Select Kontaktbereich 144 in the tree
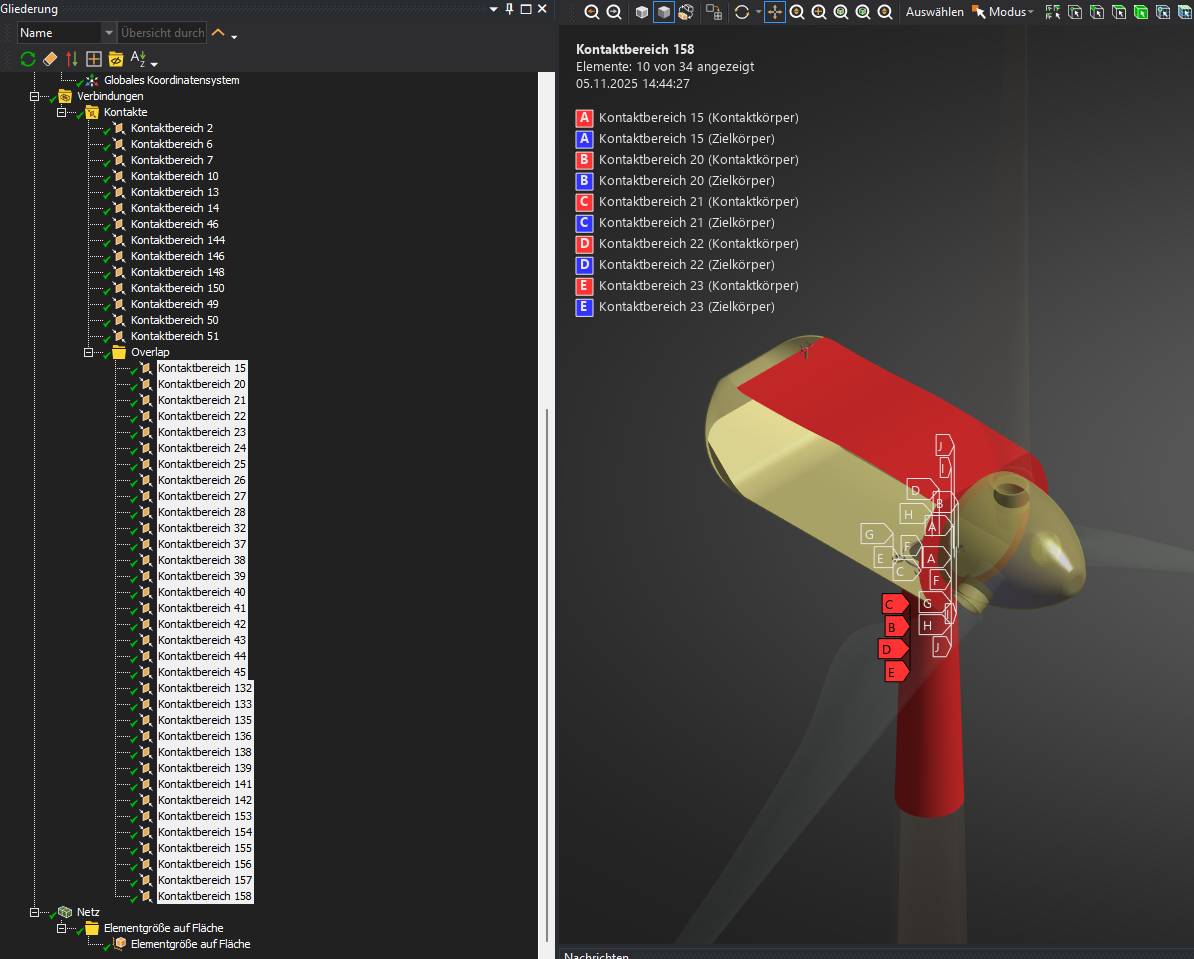This screenshot has width=1194, height=959. (x=177, y=240)
